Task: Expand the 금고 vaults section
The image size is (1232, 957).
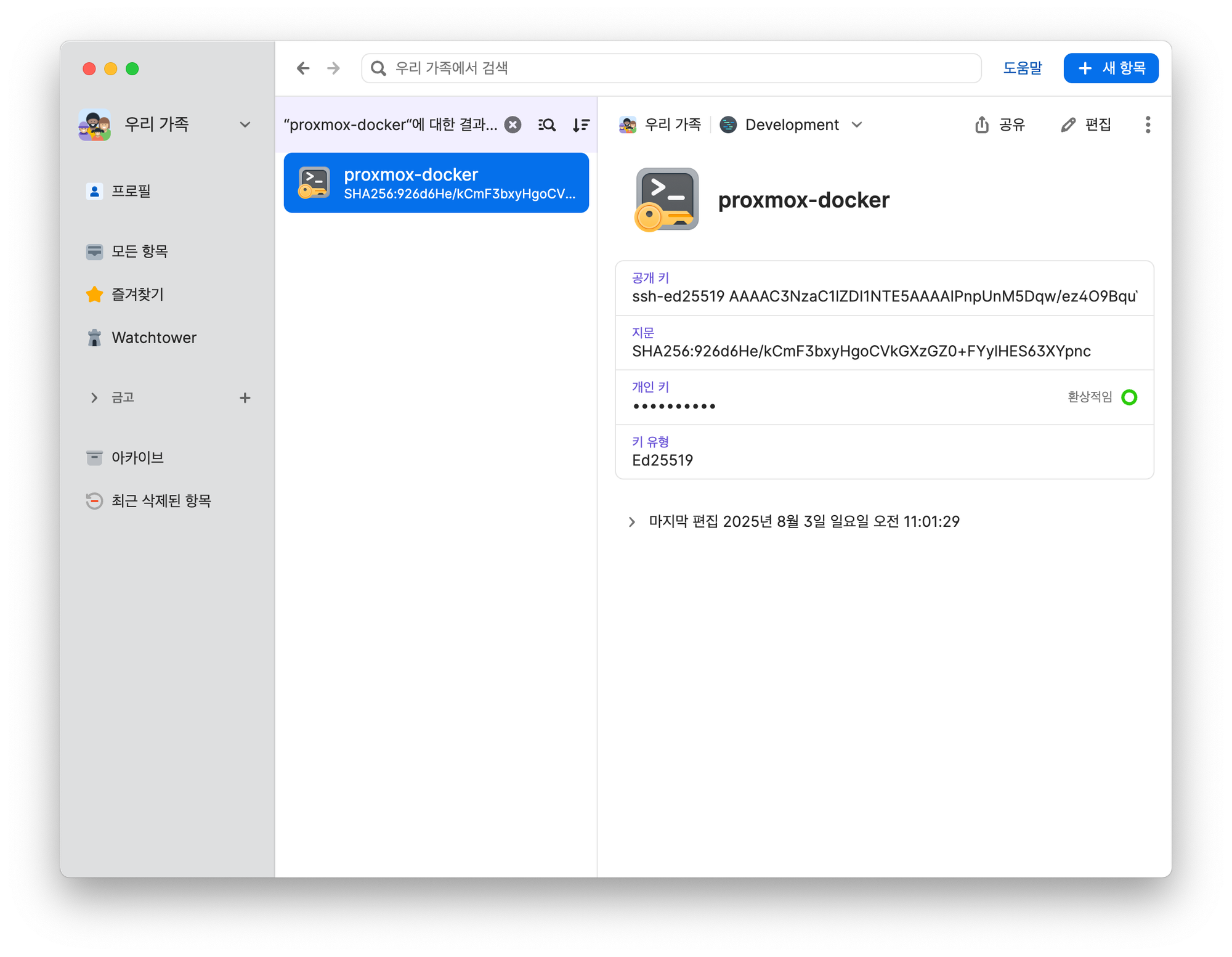Action: (94, 398)
